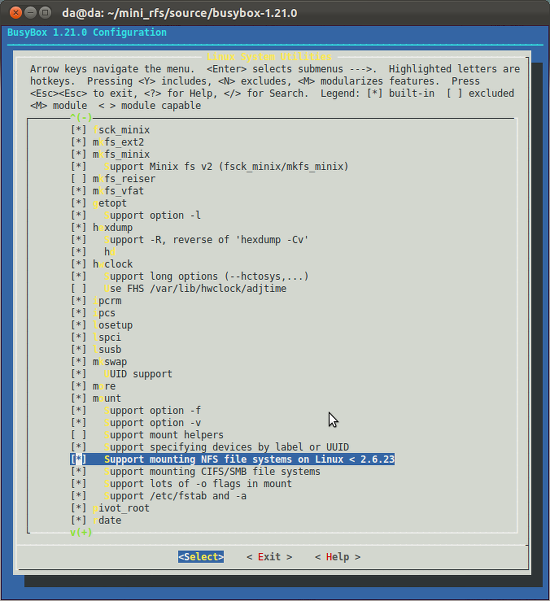The width and height of the screenshot is (550, 601).
Task: Toggle the mkswap checkbox
Action: [x=79, y=362]
